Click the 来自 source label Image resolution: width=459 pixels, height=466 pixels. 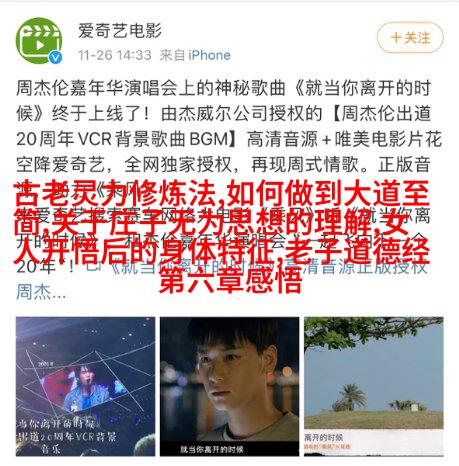tap(172, 55)
